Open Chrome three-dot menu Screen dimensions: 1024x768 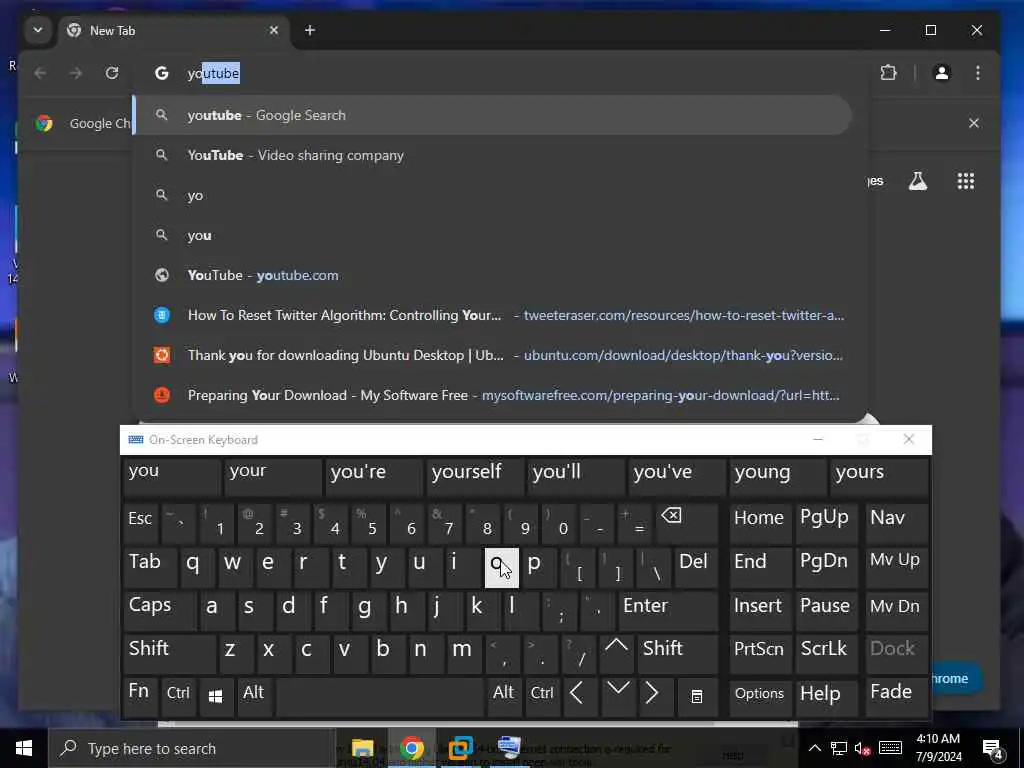(x=978, y=72)
